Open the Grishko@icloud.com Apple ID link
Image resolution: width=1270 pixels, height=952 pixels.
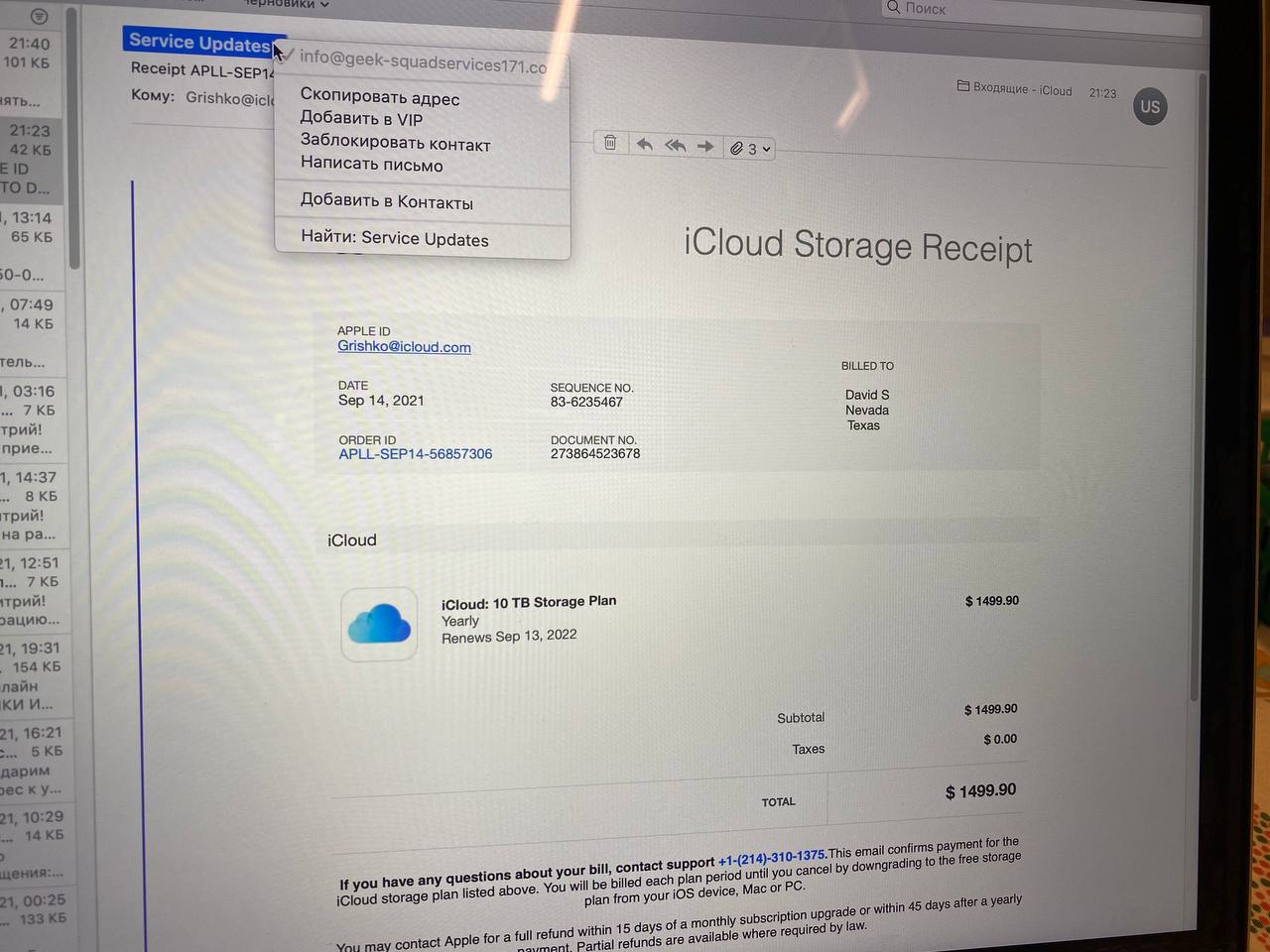pyautogui.click(x=404, y=347)
